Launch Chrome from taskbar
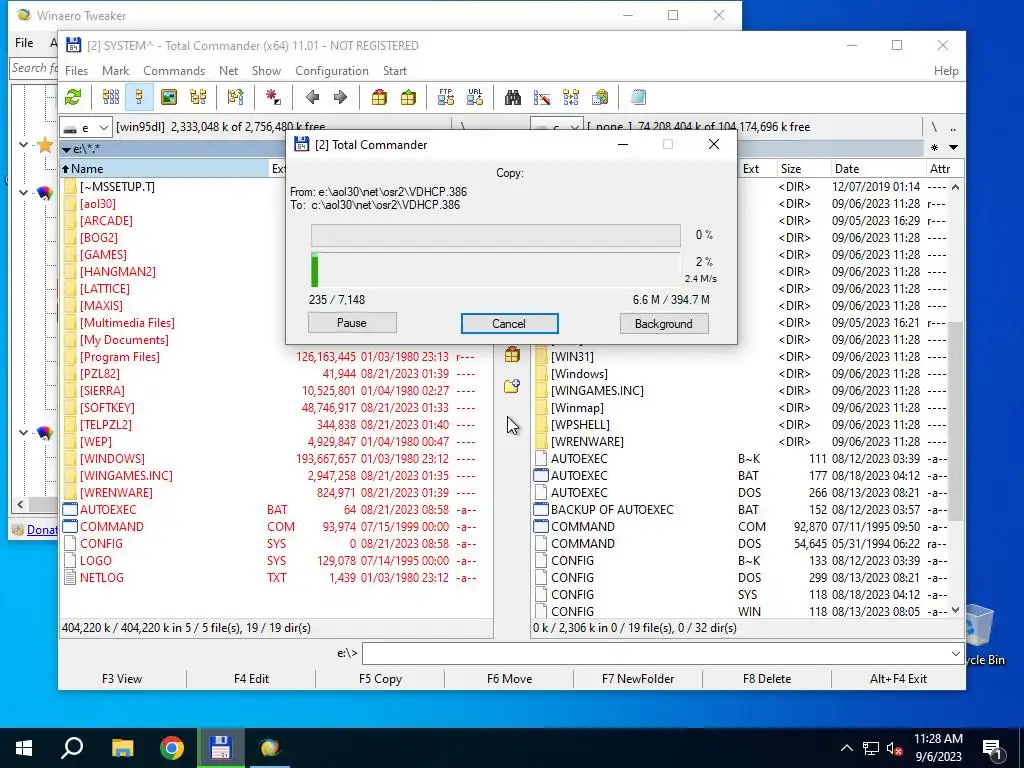Viewport: 1024px width, 768px height. tap(172, 748)
